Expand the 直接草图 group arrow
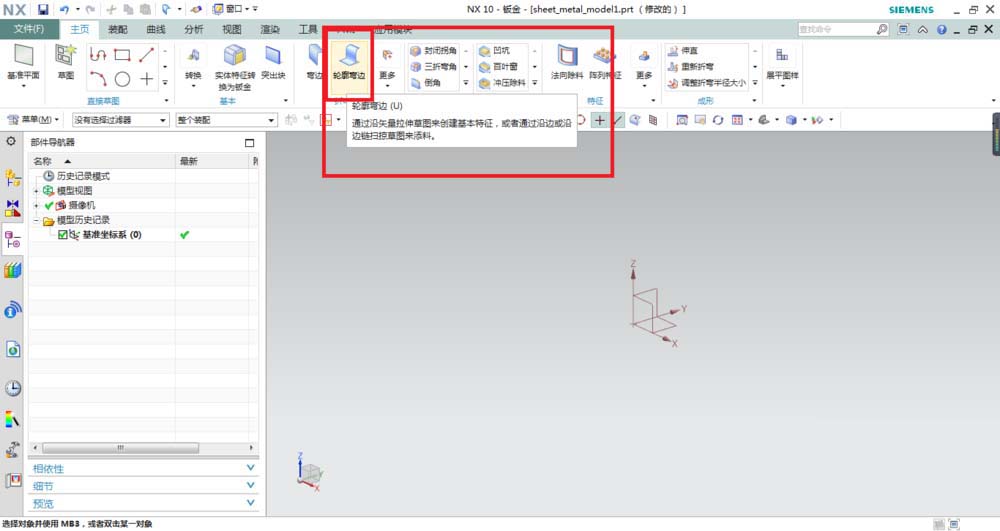Image resolution: width=1000 pixels, height=531 pixels. (166, 101)
